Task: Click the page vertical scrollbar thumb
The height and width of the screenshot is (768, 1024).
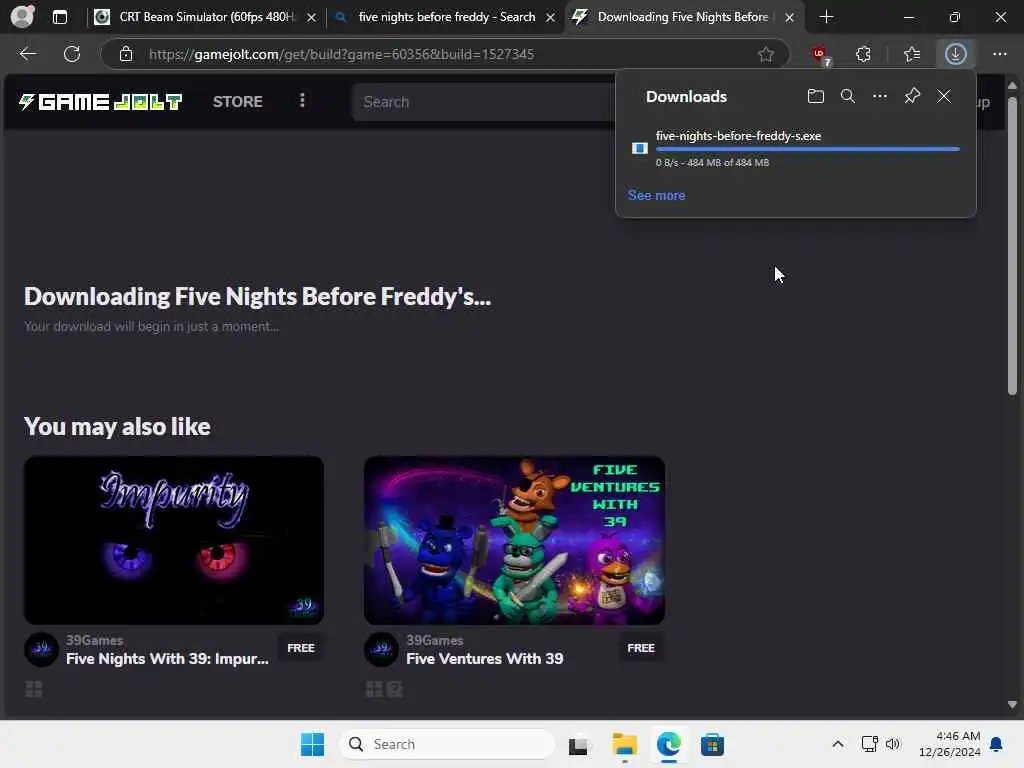Action: pyautogui.click(x=1012, y=246)
